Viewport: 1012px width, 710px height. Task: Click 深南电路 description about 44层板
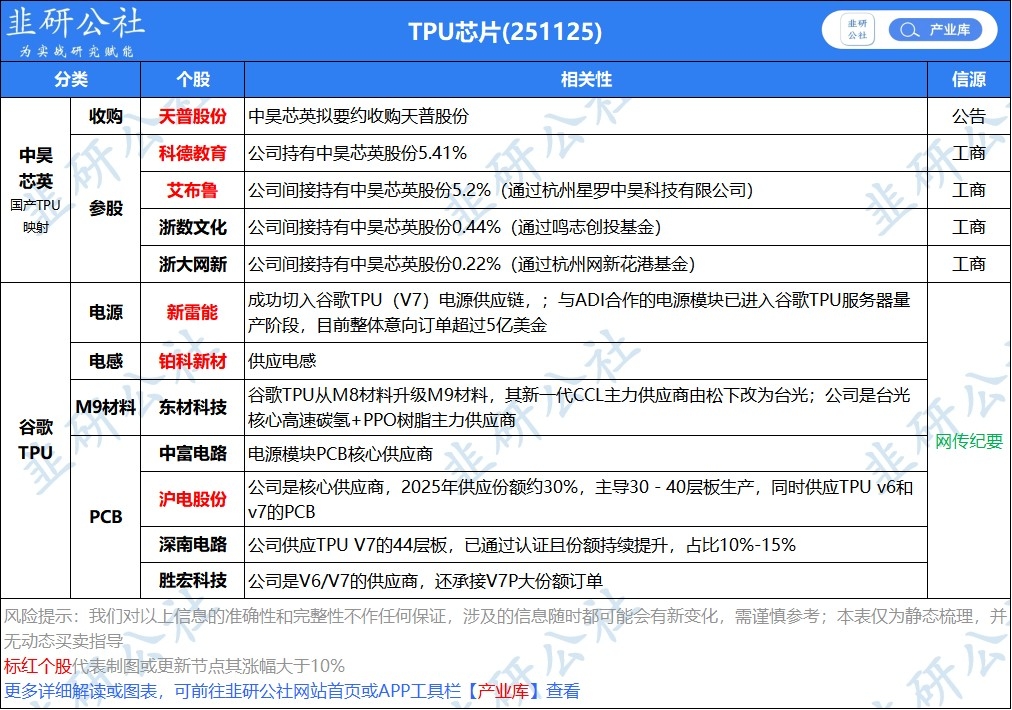pyautogui.click(x=521, y=545)
